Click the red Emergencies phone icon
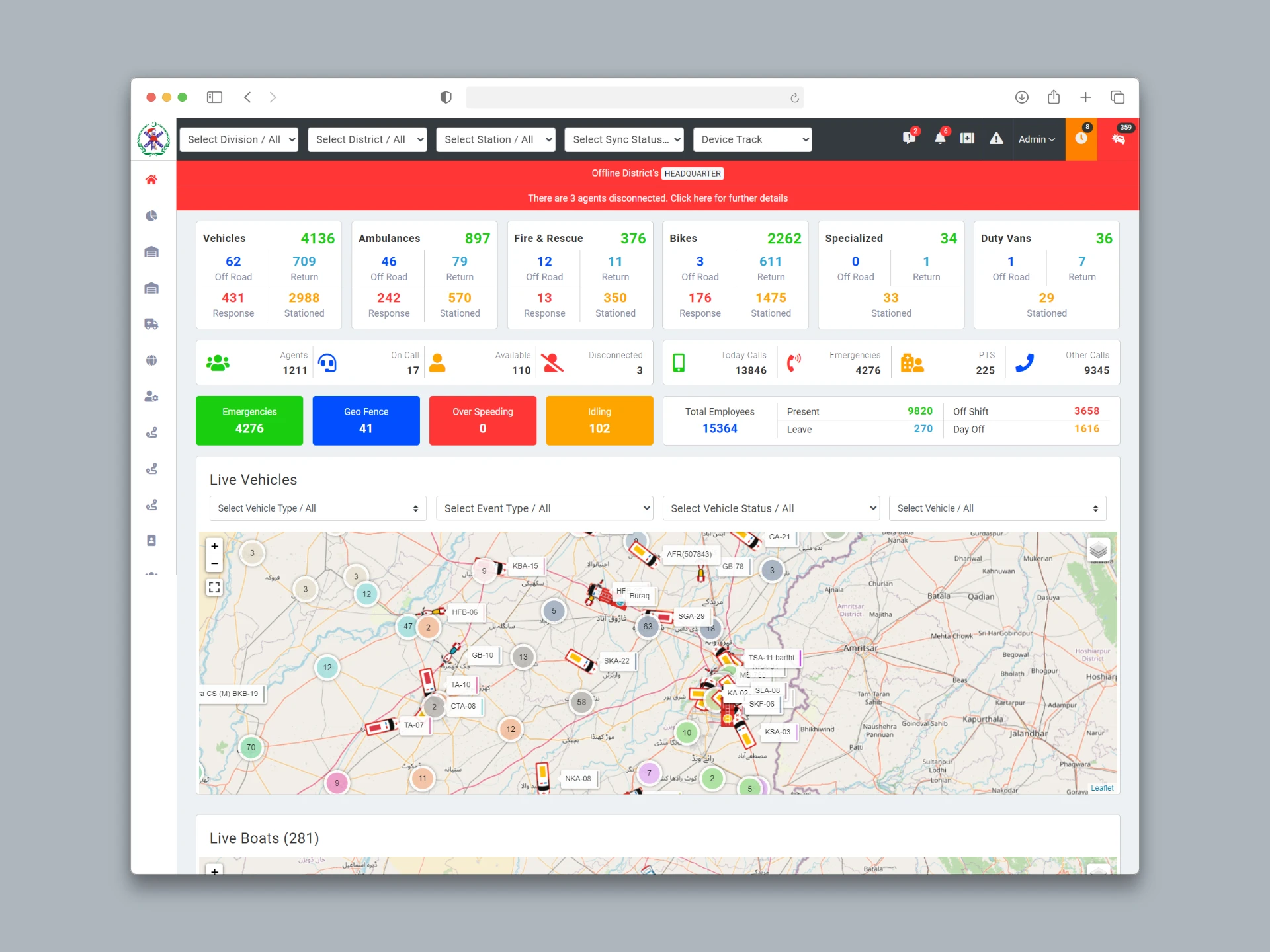1270x952 pixels. click(x=794, y=362)
